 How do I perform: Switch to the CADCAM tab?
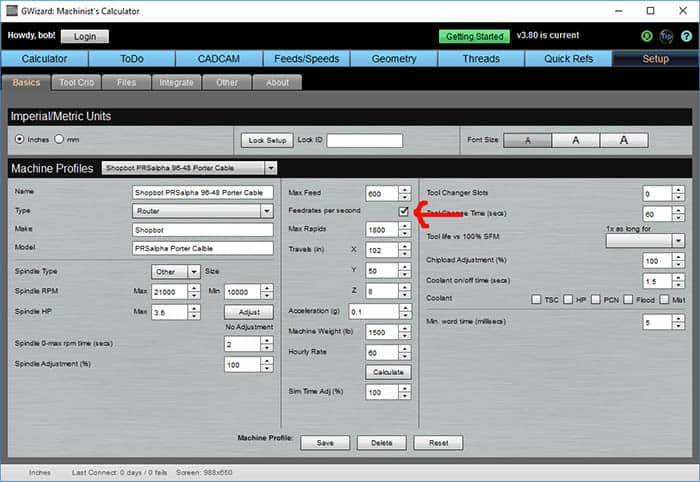tap(219, 59)
